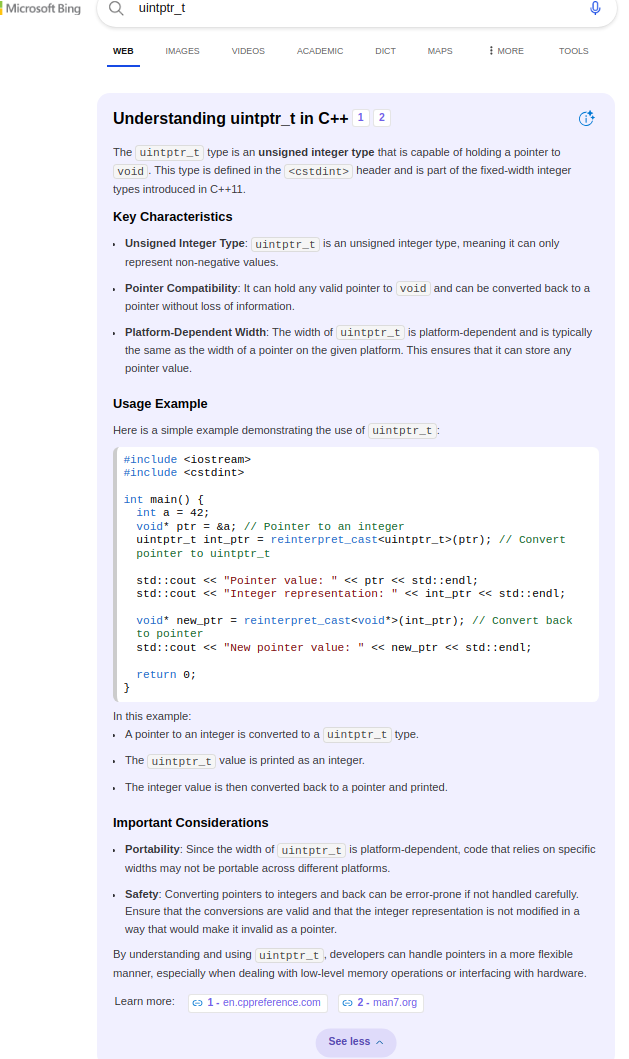This screenshot has width=629, height=1059.
Task: Click the search box containing uintptr_t
Action: point(357,9)
